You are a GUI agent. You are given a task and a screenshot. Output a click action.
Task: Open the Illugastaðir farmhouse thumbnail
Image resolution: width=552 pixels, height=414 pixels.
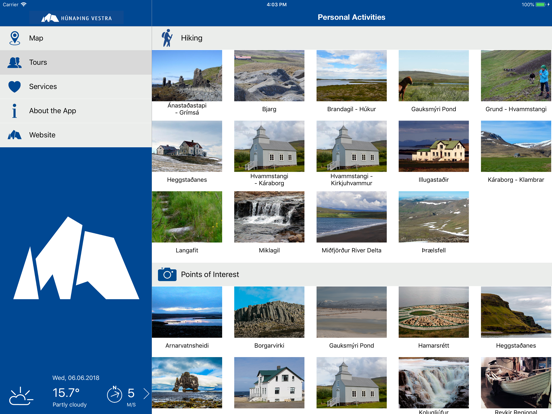tap(433, 146)
